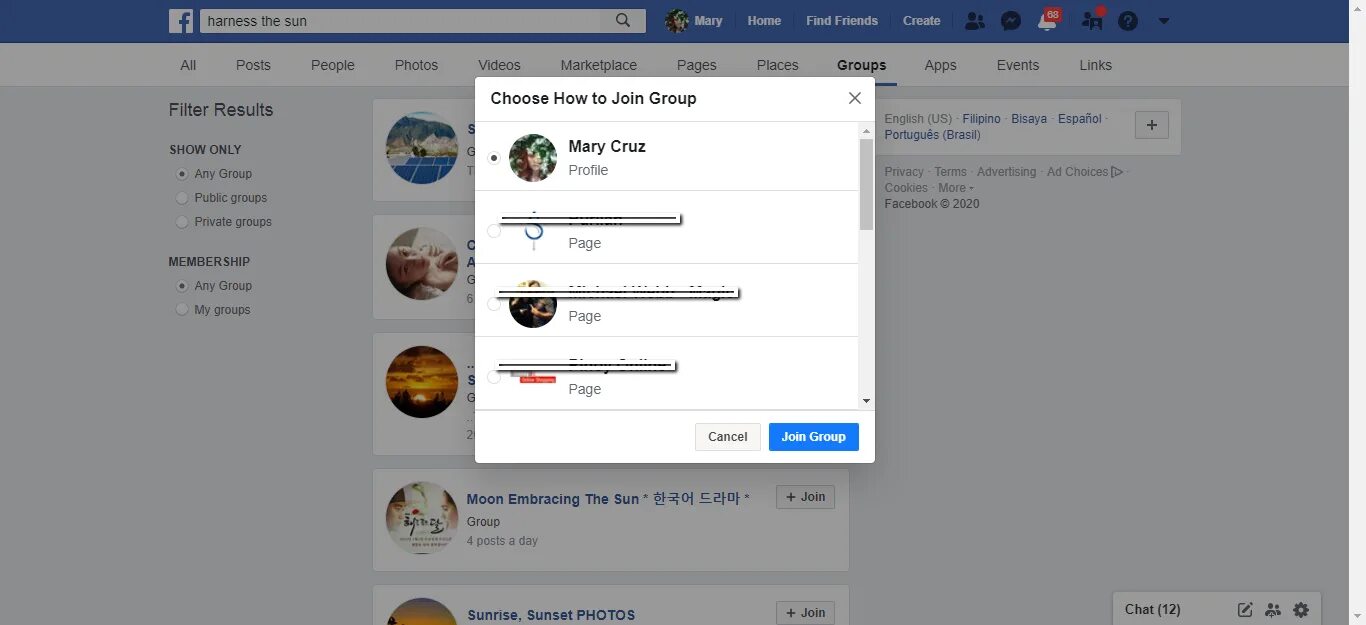Viewport: 1366px width, 625px height.
Task: Click the create group chat icon in Chat bar
Action: [x=1273, y=610]
